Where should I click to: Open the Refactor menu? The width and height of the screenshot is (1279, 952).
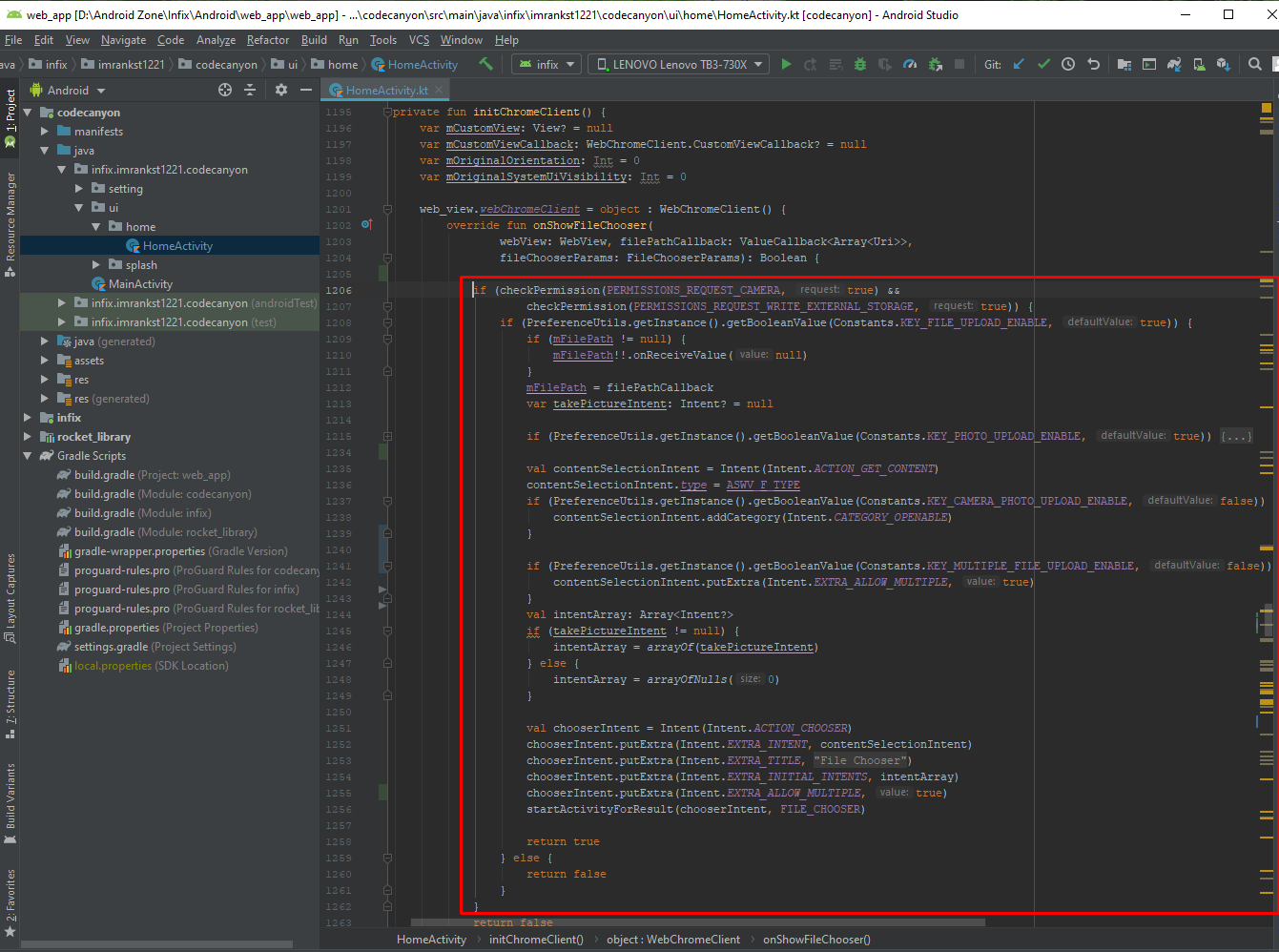[x=267, y=40]
